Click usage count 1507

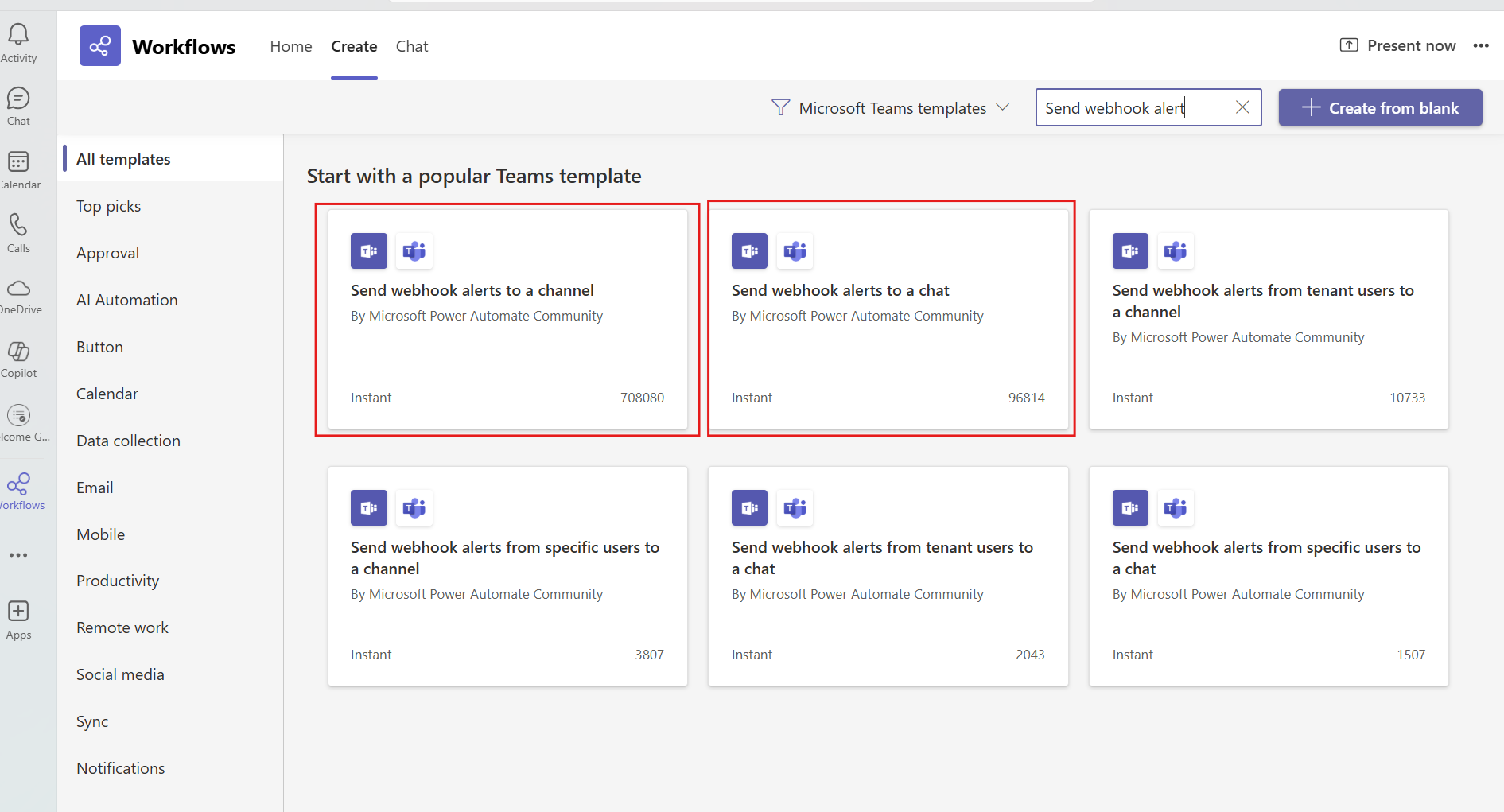pos(1411,655)
